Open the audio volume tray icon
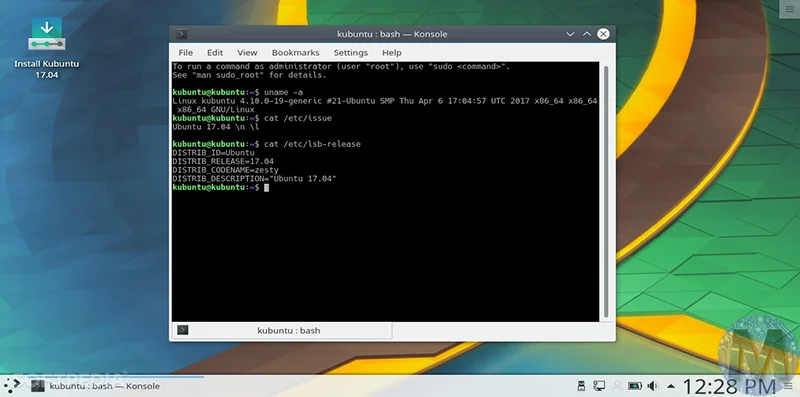 (653, 386)
